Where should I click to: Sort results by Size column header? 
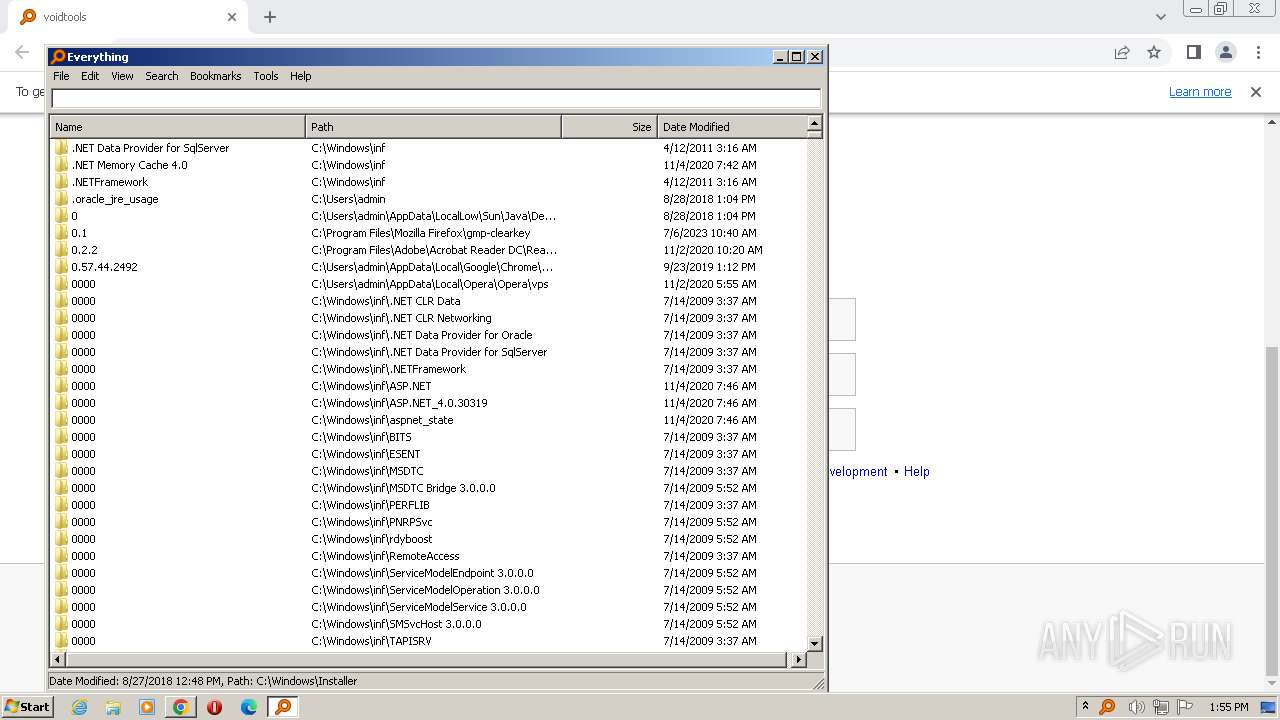click(x=608, y=127)
